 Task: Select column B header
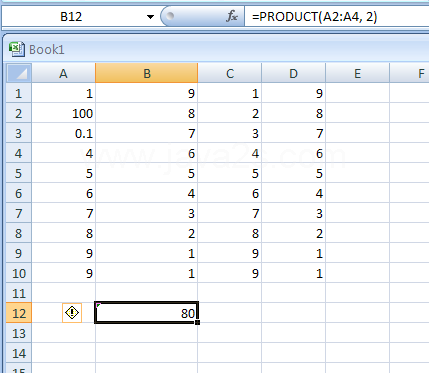tap(147, 73)
